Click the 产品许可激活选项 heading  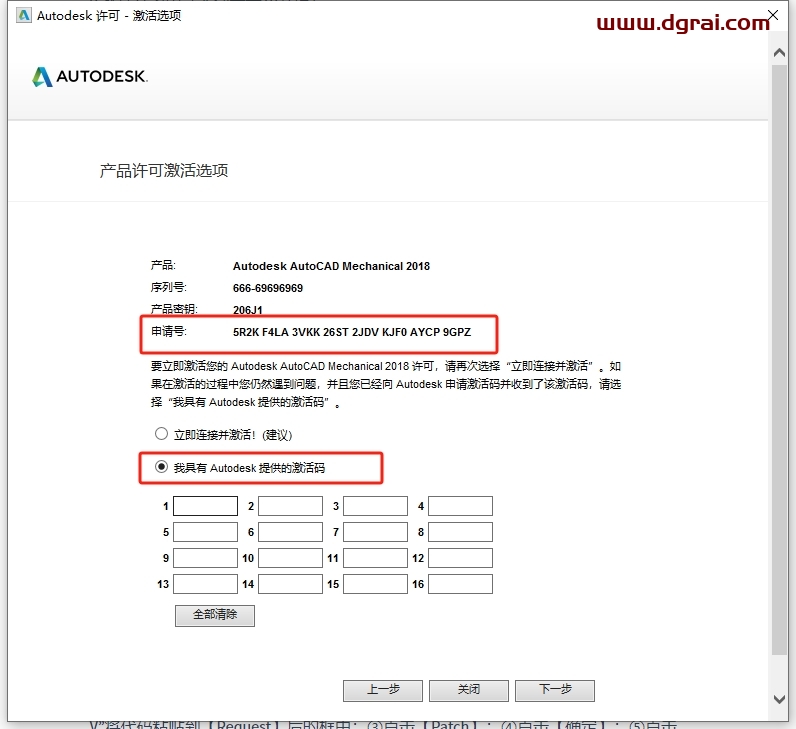click(x=163, y=171)
